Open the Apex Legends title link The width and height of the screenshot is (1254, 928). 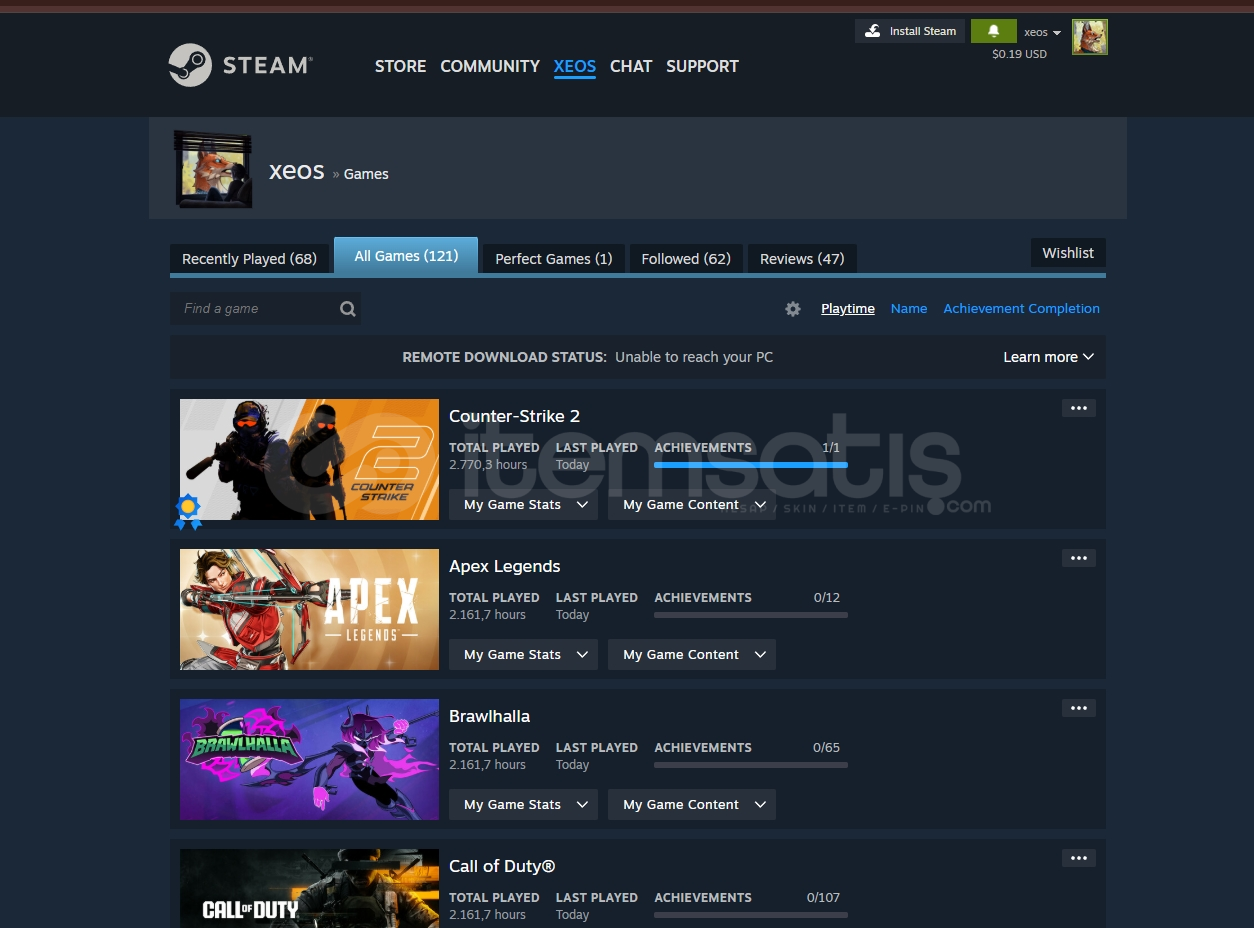point(504,566)
